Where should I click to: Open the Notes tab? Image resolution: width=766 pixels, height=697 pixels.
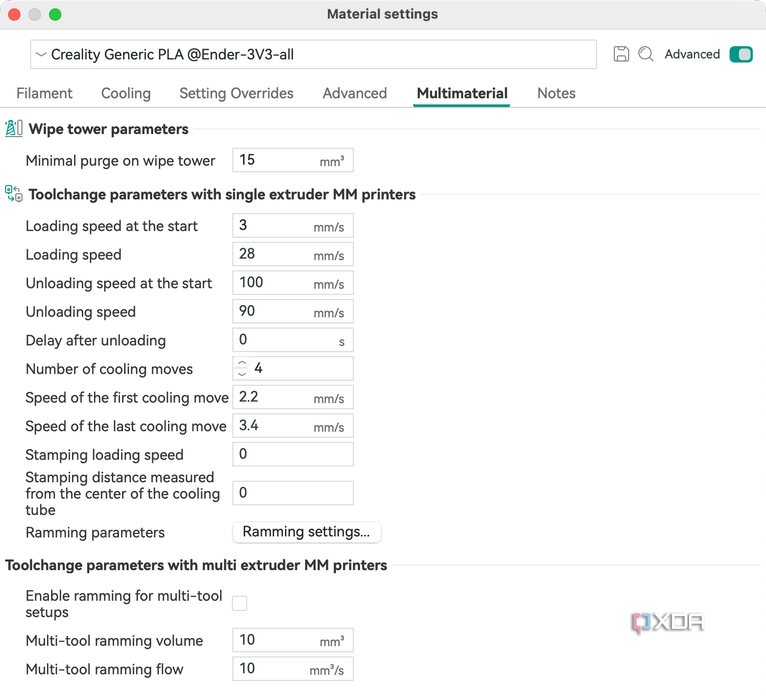556,93
